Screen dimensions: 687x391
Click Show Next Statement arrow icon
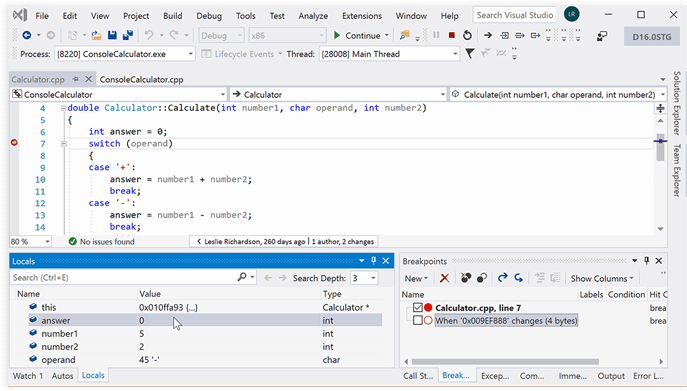coord(488,35)
